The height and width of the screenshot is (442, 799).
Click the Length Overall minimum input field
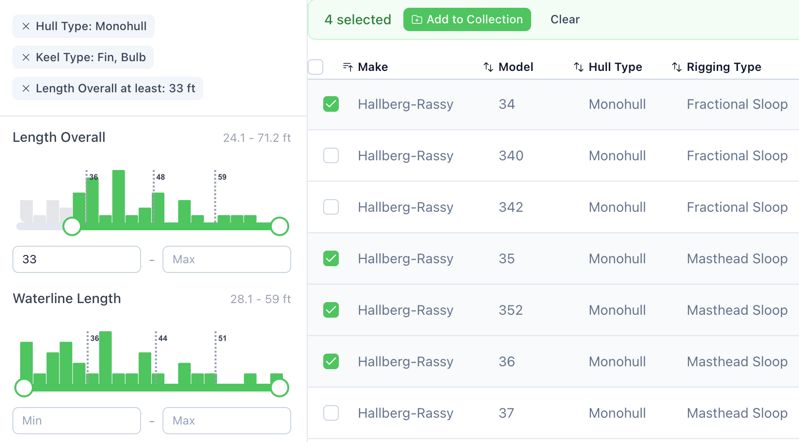click(76, 259)
